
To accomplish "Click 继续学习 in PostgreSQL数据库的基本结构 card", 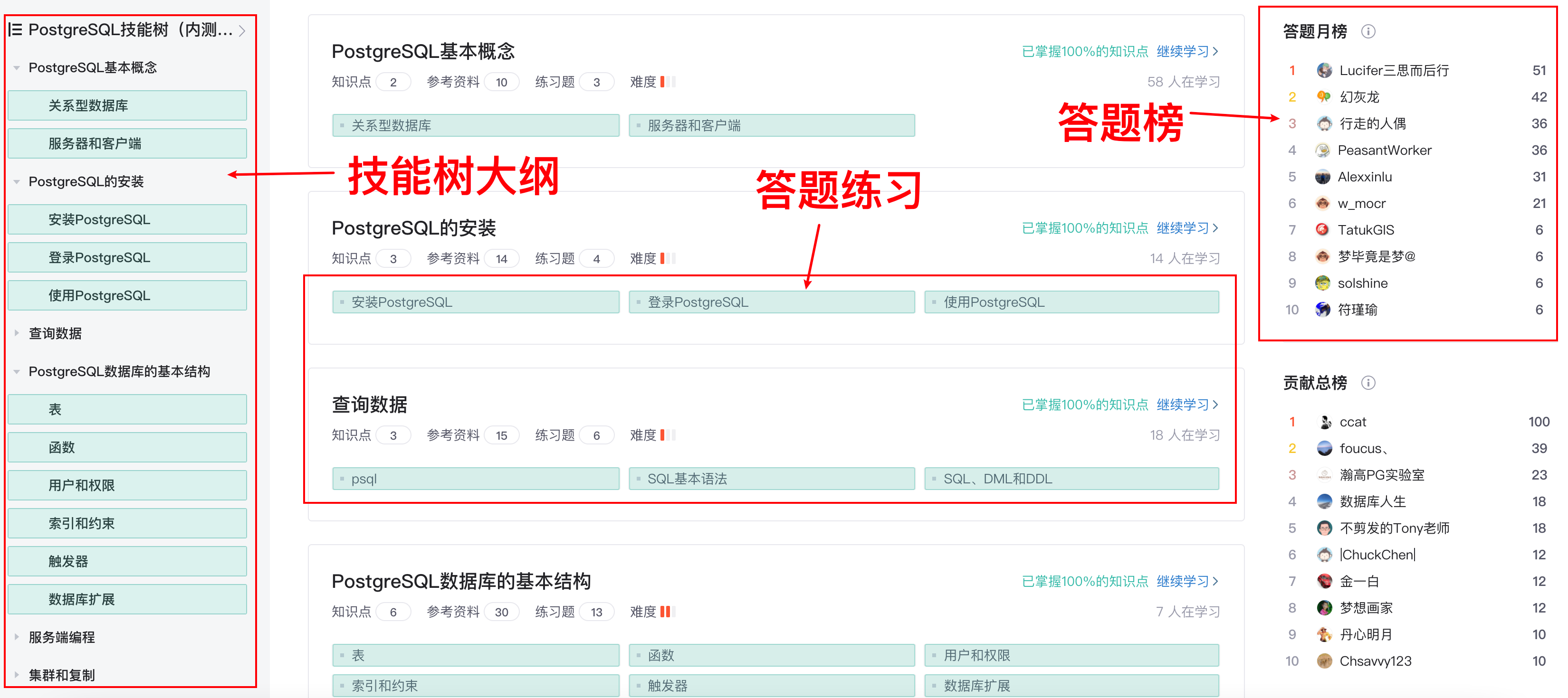I will 1187,581.
